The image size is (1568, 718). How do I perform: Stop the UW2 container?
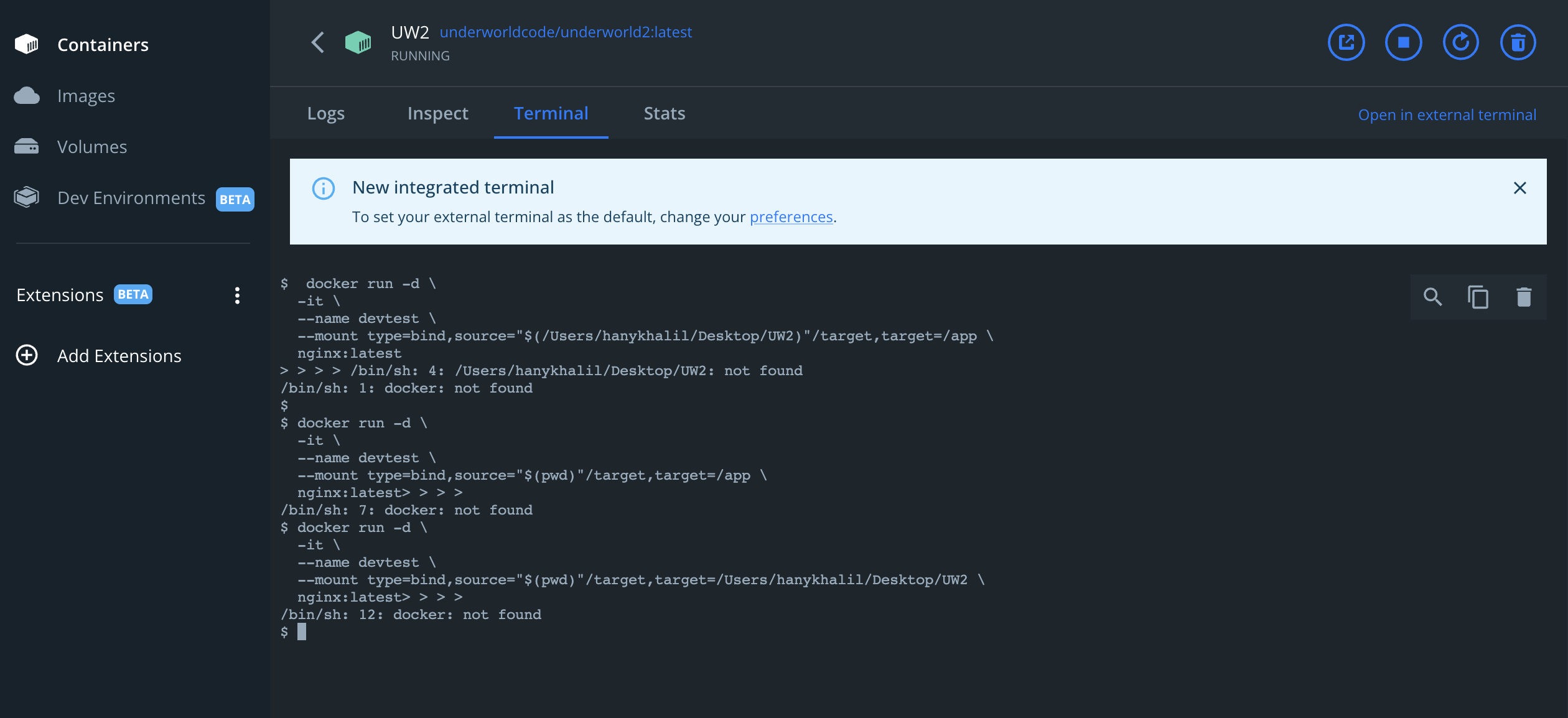pyautogui.click(x=1403, y=42)
